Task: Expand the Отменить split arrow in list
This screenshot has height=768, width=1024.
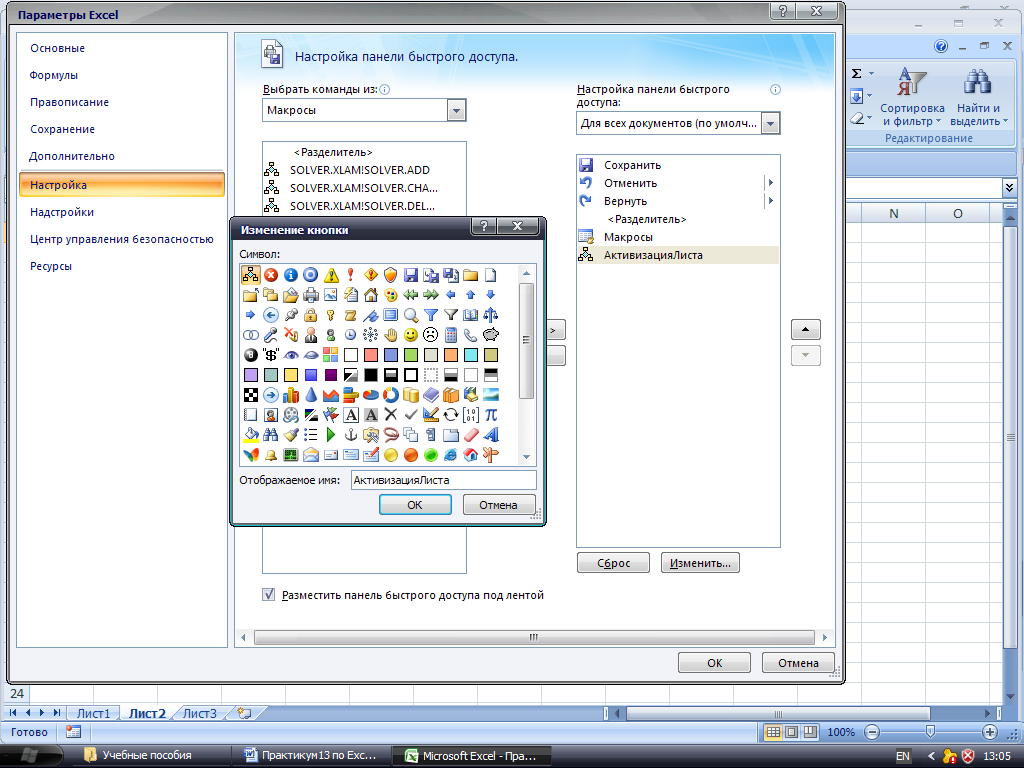Action: pyautogui.click(x=771, y=183)
